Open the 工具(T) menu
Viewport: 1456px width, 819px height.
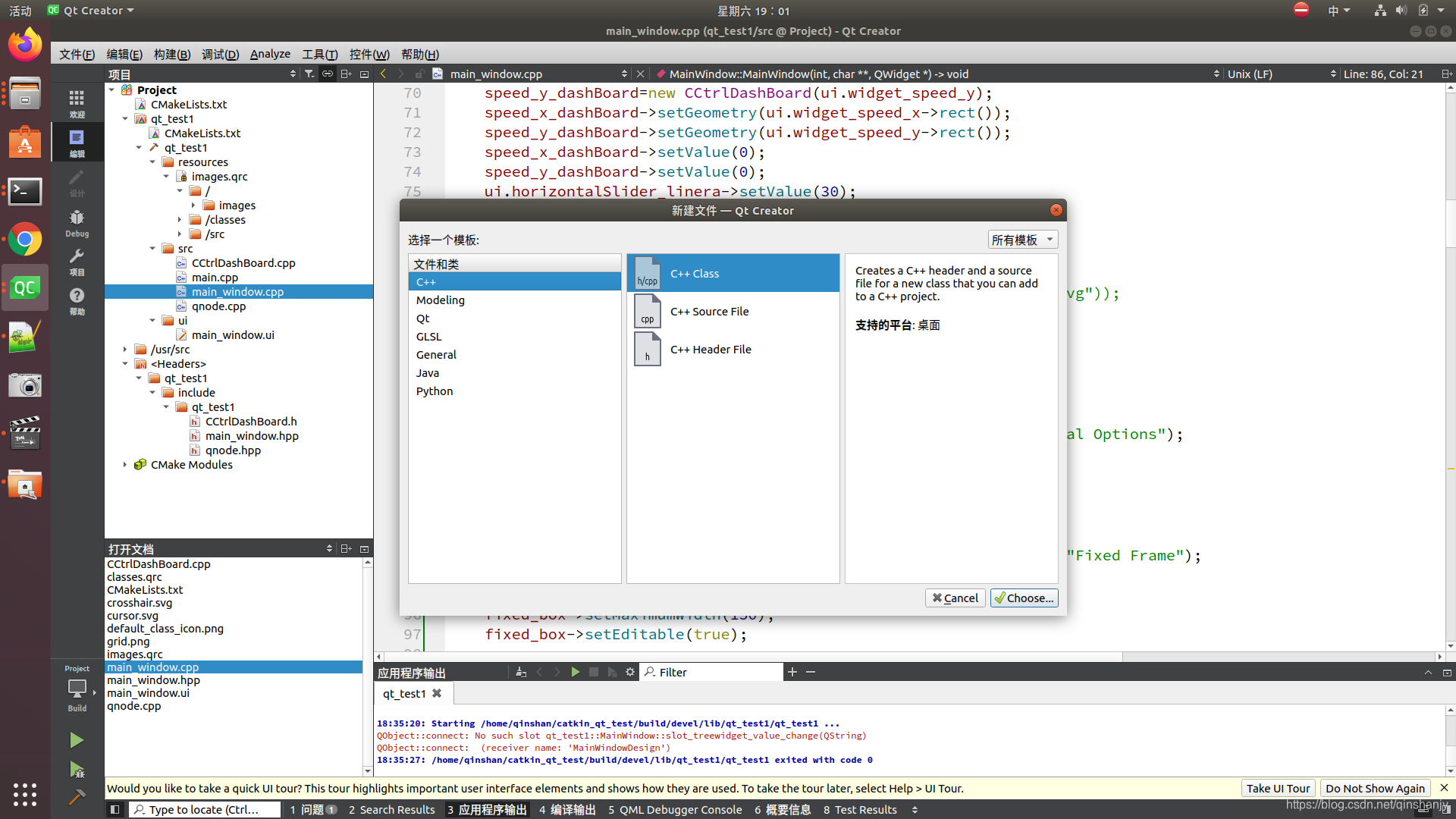pos(320,54)
